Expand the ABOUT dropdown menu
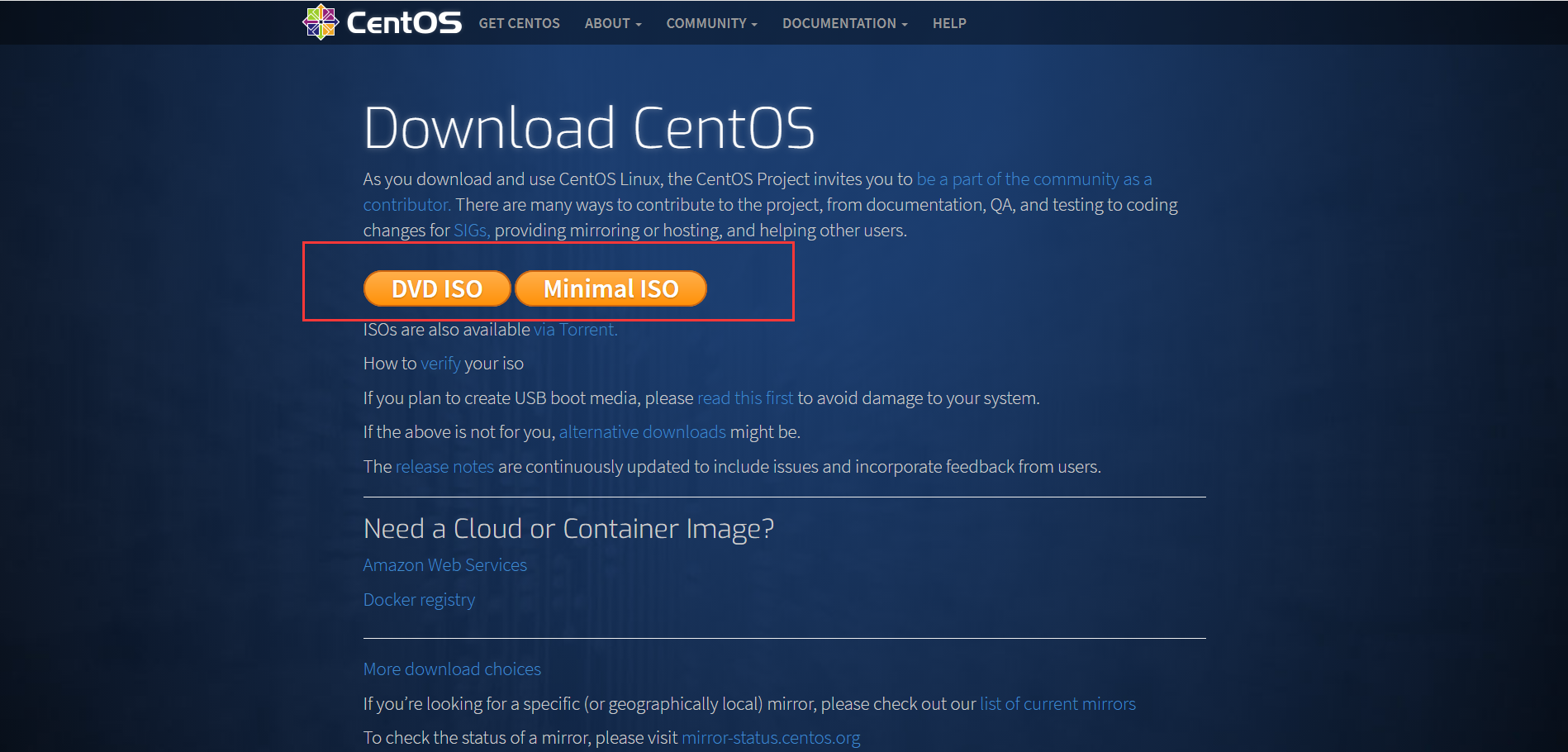Screen dimensions: 1568x752 pyautogui.click(x=613, y=23)
